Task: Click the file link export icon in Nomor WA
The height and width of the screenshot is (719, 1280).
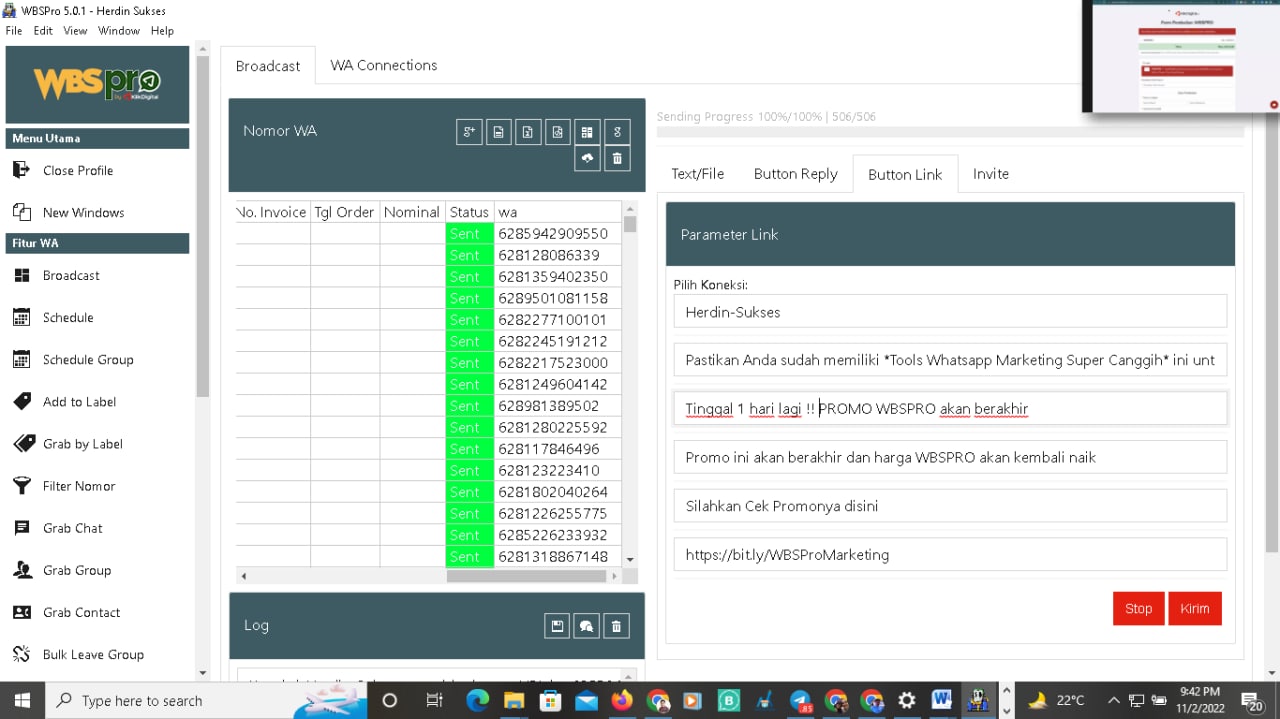Action: click(x=558, y=132)
